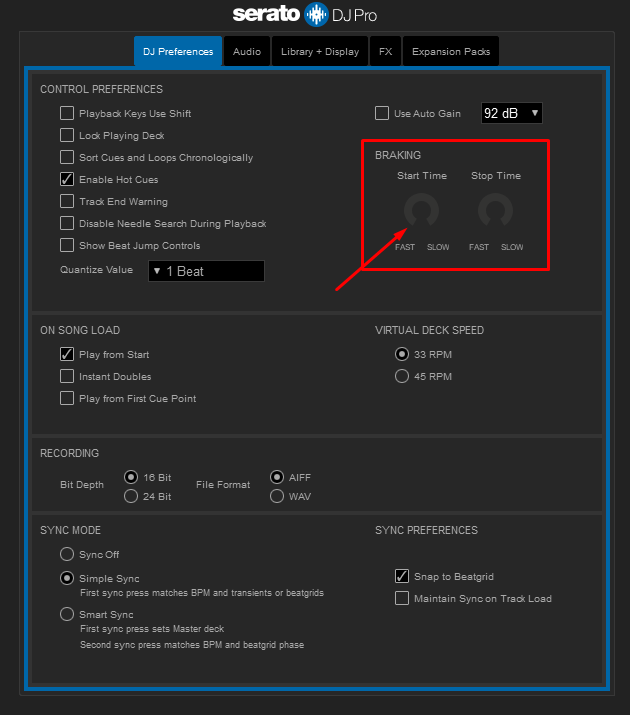Switch to the DJ Preferences tab
Viewport: 630px width, 715px height.
pyautogui.click(x=178, y=52)
